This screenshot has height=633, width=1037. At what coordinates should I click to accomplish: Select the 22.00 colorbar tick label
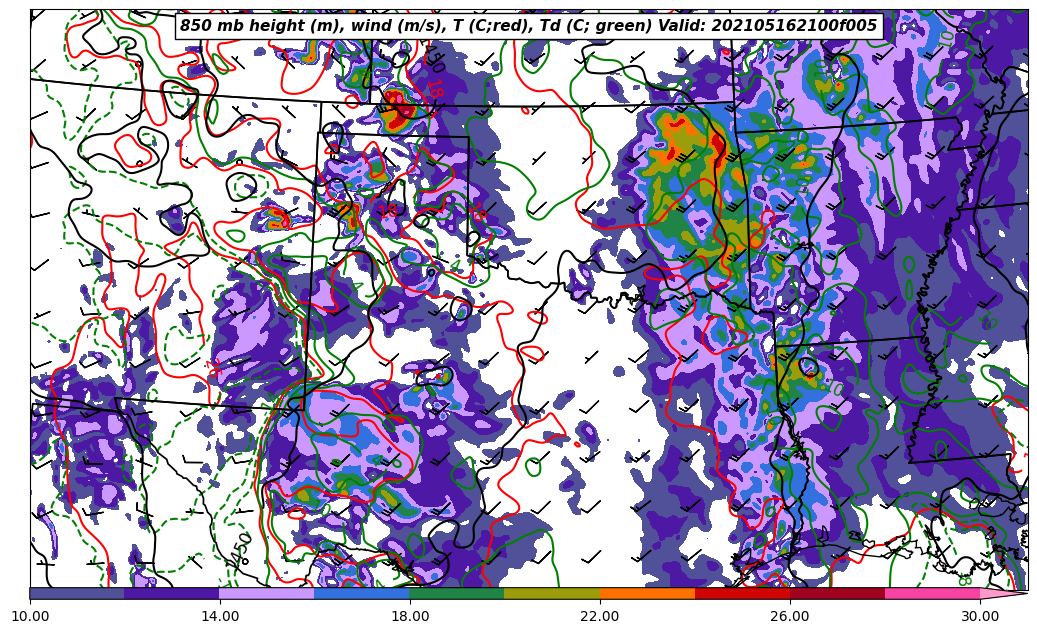pyautogui.click(x=600, y=616)
